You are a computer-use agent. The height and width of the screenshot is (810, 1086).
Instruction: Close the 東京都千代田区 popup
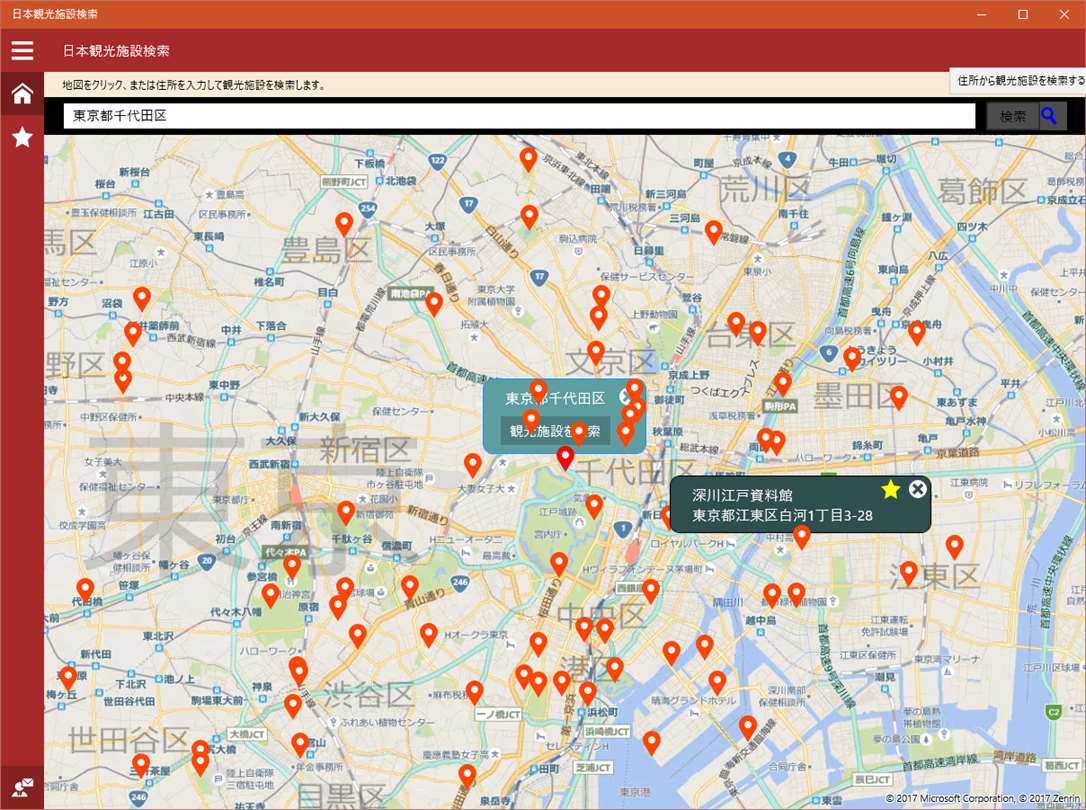point(627,397)
